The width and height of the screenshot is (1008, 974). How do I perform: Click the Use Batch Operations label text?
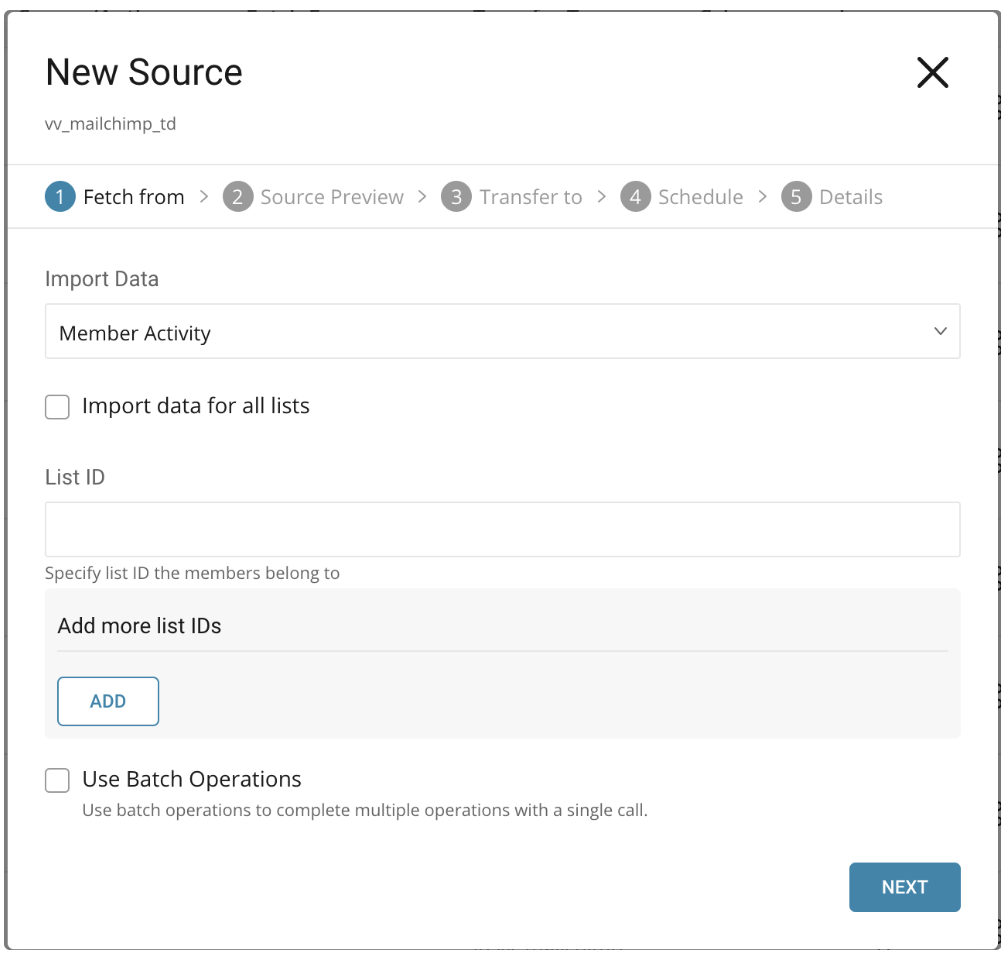192,779
